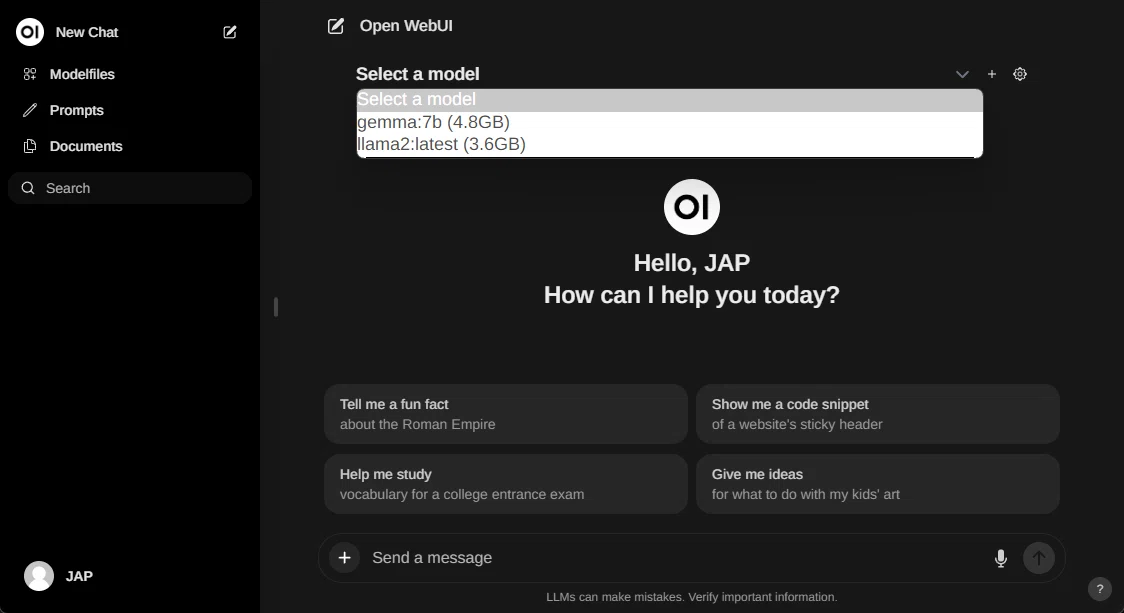Click the Documents file icon

29,146
